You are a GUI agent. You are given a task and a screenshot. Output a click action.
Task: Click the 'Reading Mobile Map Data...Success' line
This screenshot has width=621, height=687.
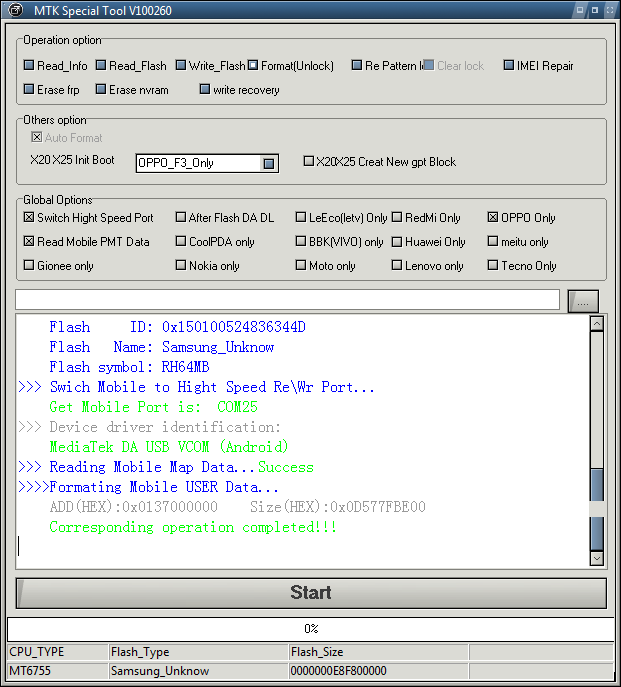[166, 467]
